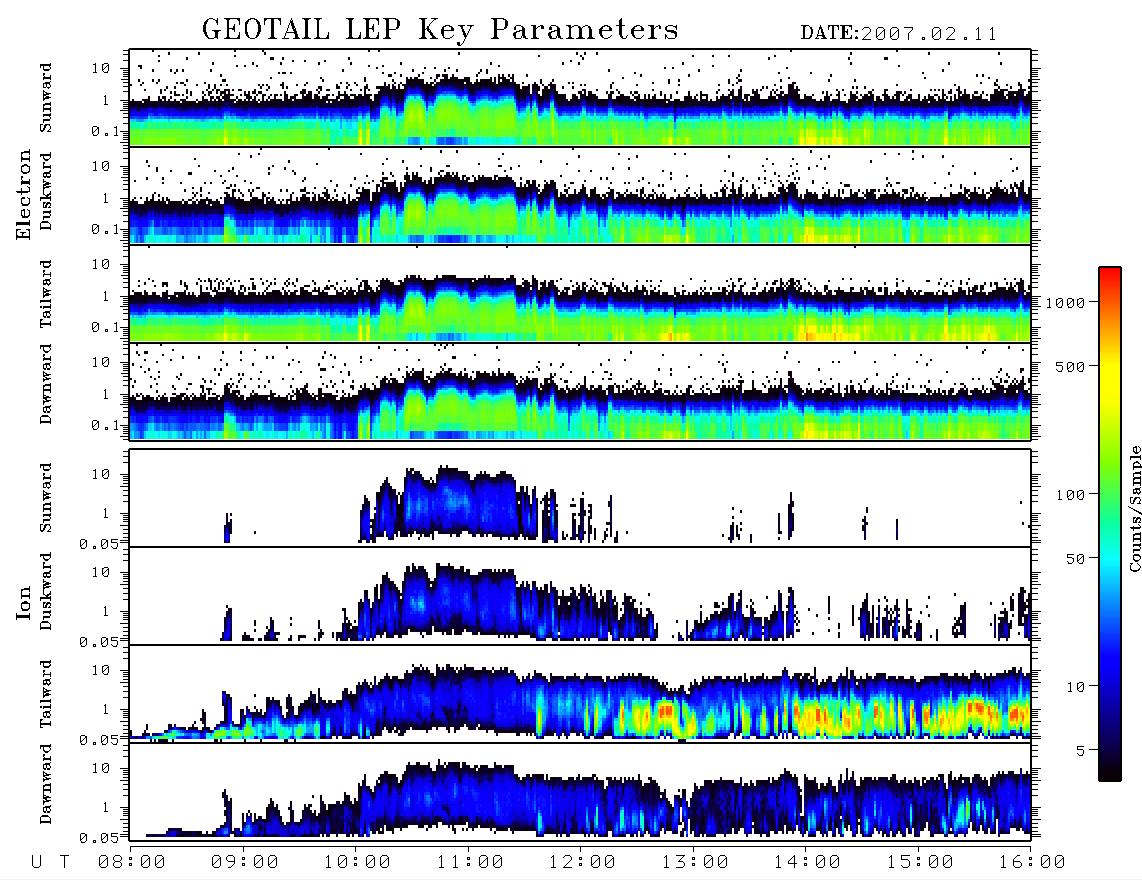The image size is (1142, 880).
Task: Open the Electron Sunward spectrogram panel
Action: point(580,98)
